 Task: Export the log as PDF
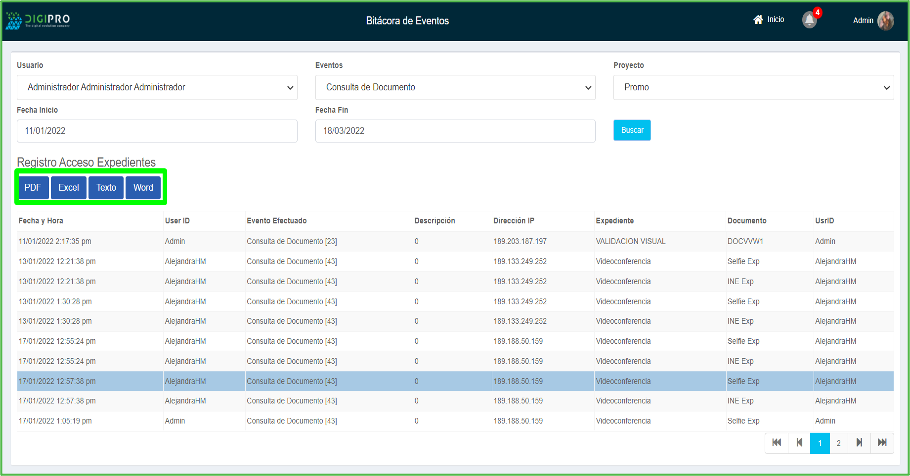[x=32, y=188]
